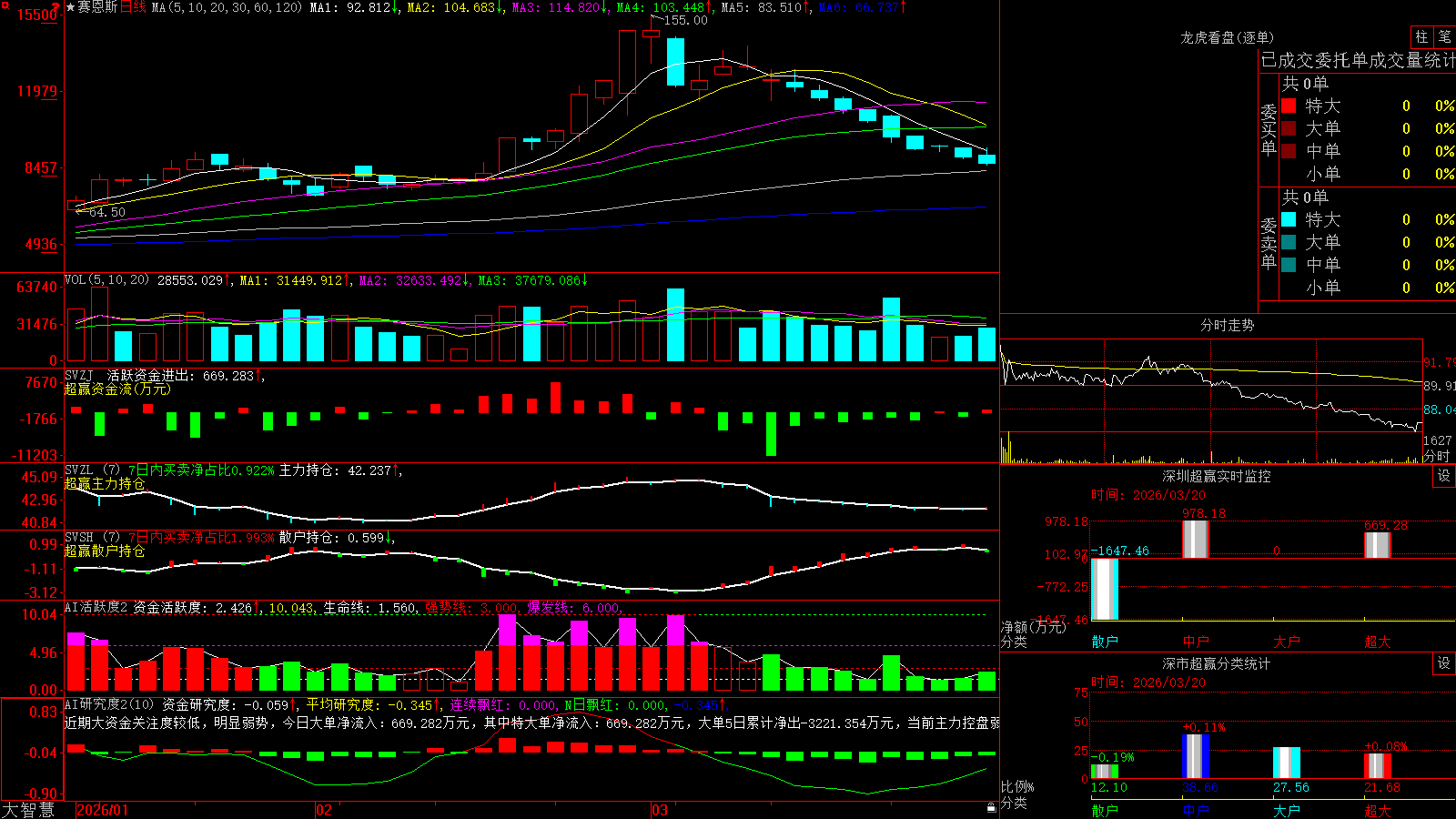Click the AI活跃度2 indicator name
This screenshot has width=1456, height=819.
click(96, 607)
